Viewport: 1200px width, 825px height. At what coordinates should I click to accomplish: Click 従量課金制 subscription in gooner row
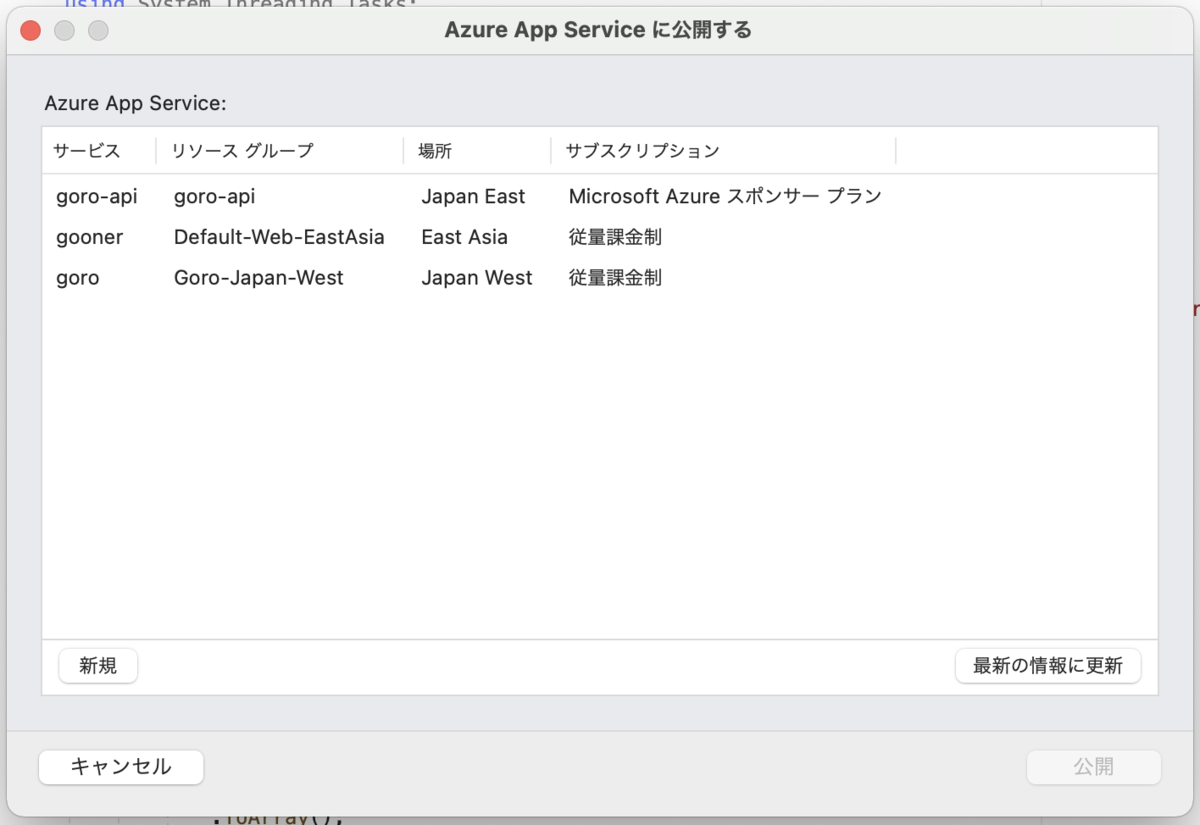click(x=615, y=237)
